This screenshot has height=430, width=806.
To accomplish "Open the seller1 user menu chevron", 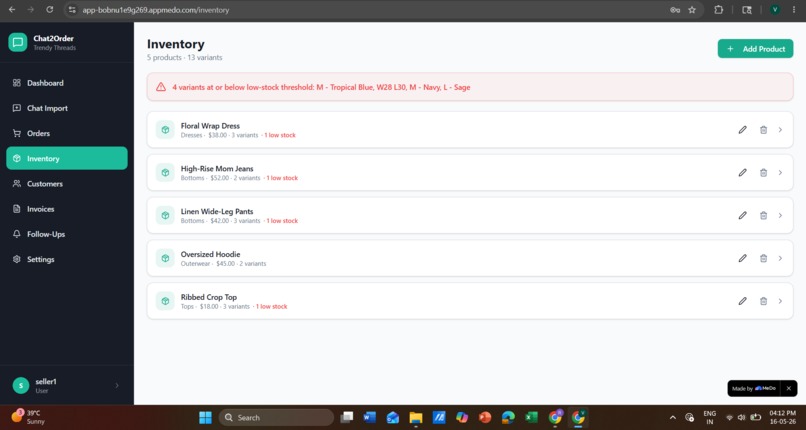I will coord(117,385).
